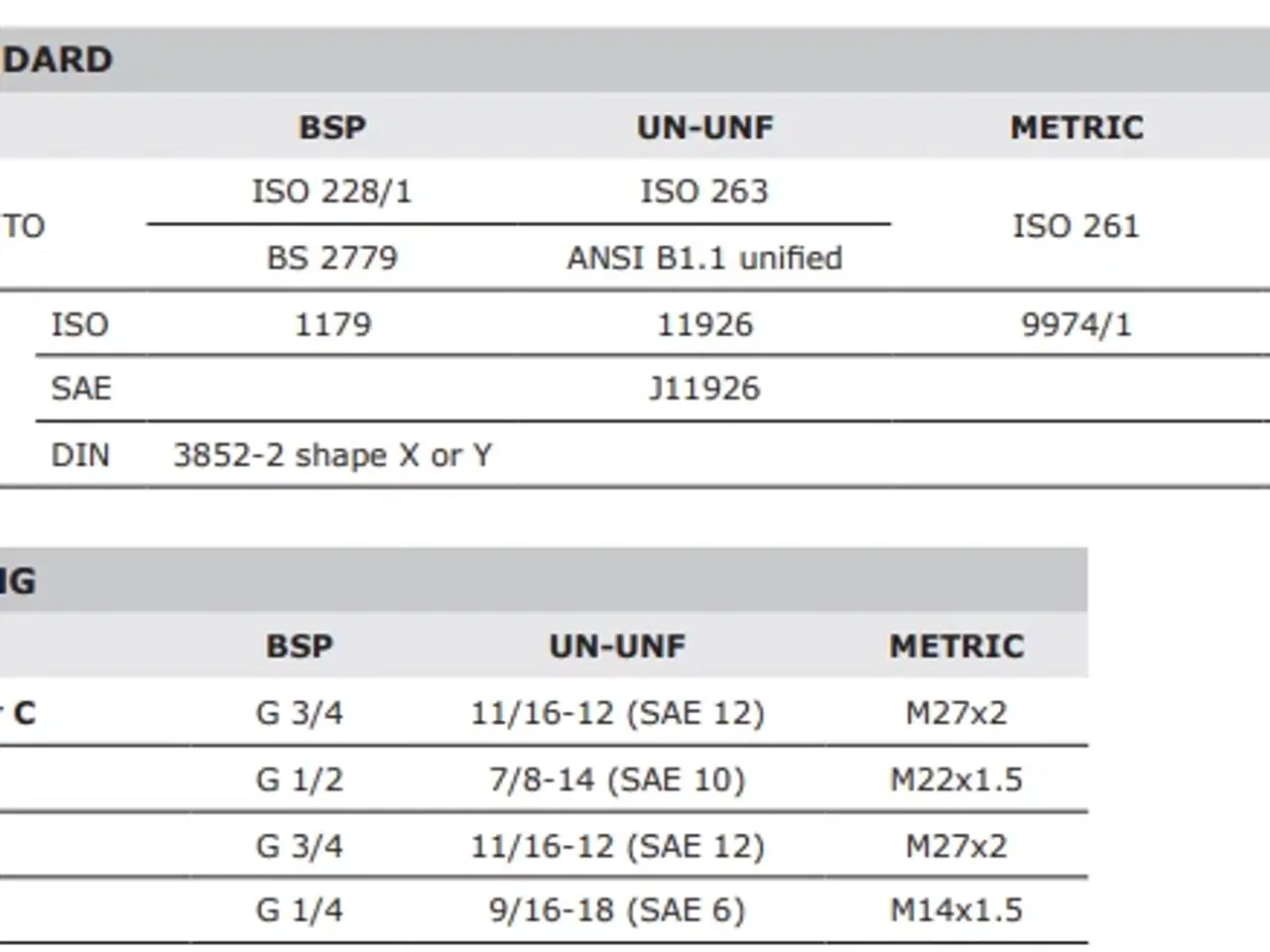This screenshot has height=952, width=1270.
Task: Select the ISO 228/1 cell
Action: tap(332, 190)
